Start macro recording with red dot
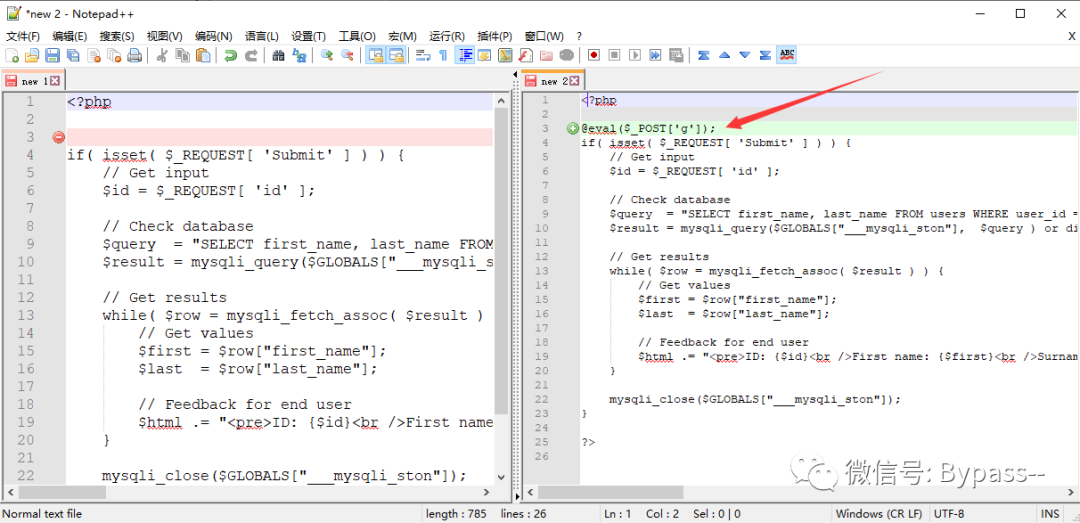1080x523 pixels. [594, 55]
